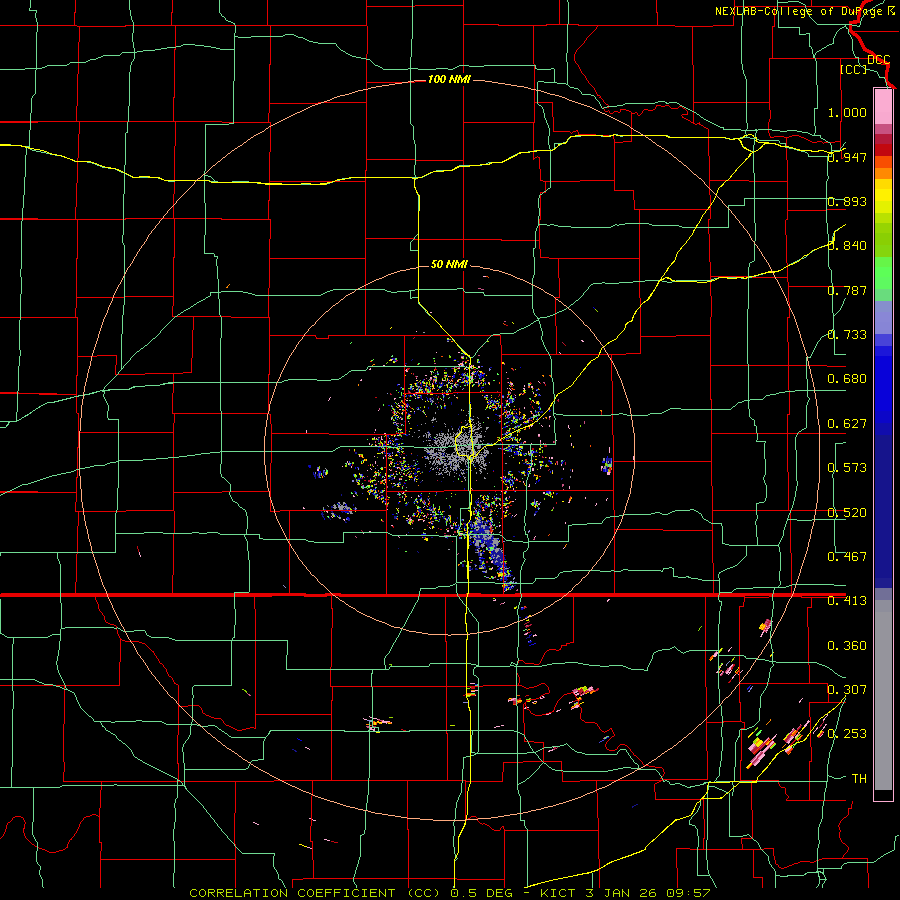
Task: Pick the light pink swatch atop the colorbar
Action: click(x=883, y=106)
